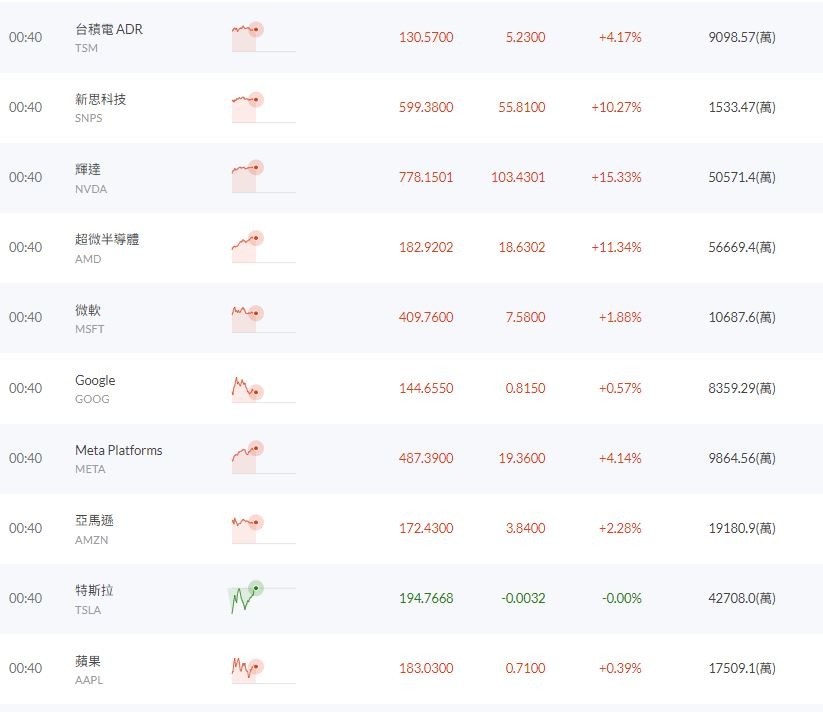823x712 pixels.
Task: Click NVDA's +15.33% change value
Action: [620, 177]
